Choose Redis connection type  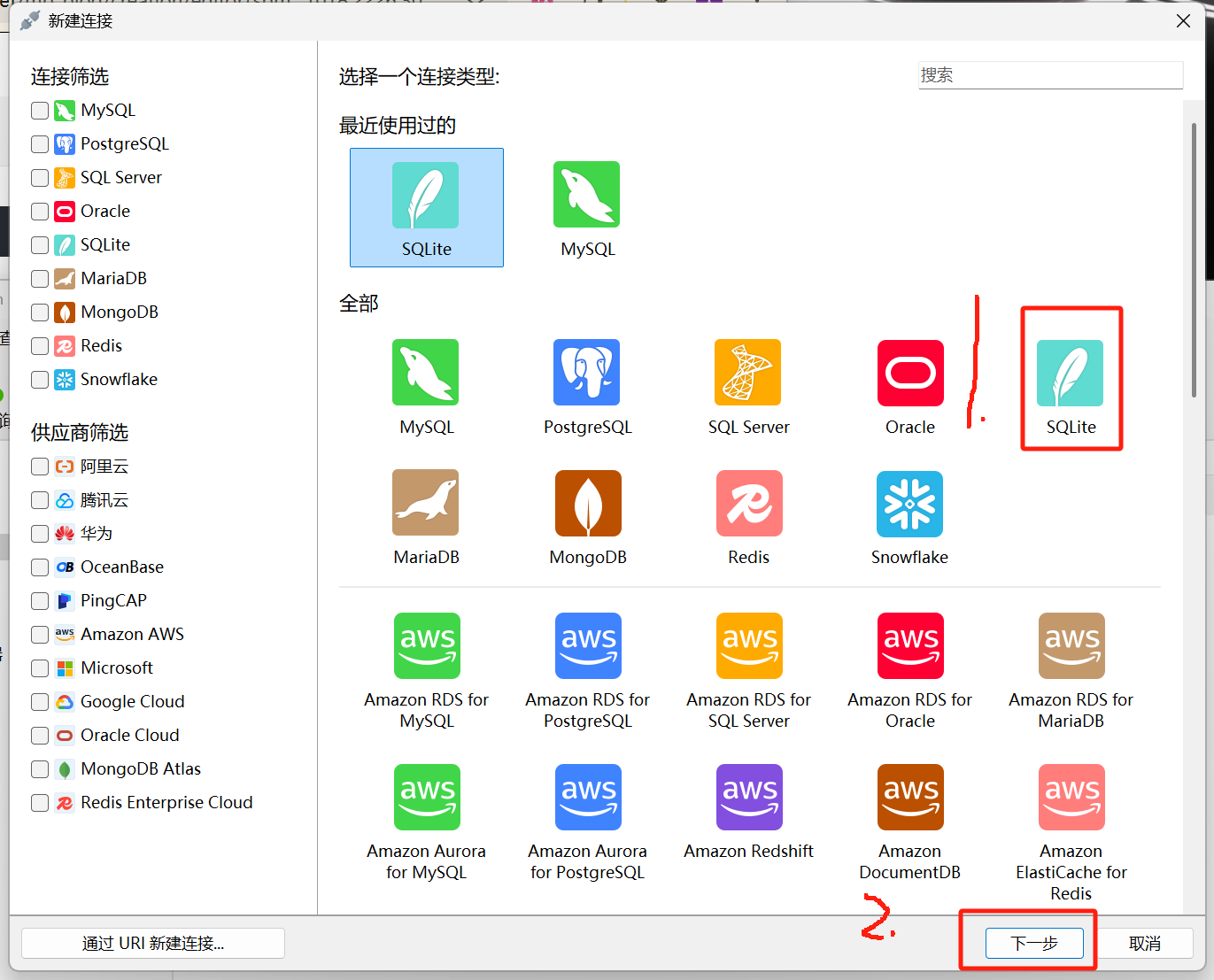tap(748, 517)
